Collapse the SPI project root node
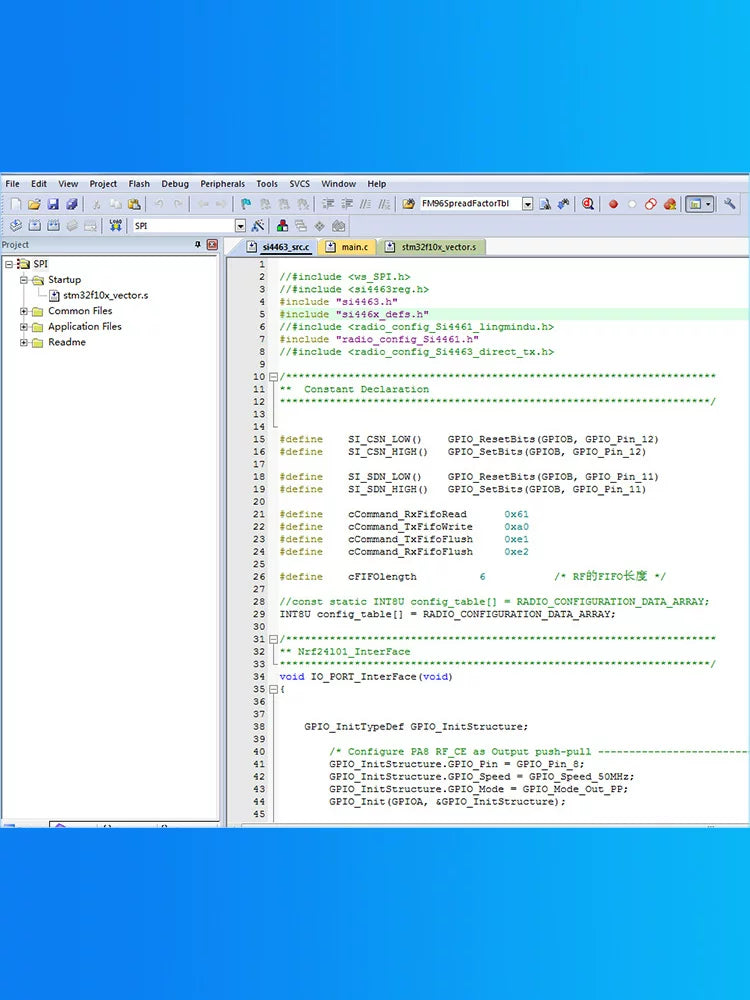 [9, 264]
